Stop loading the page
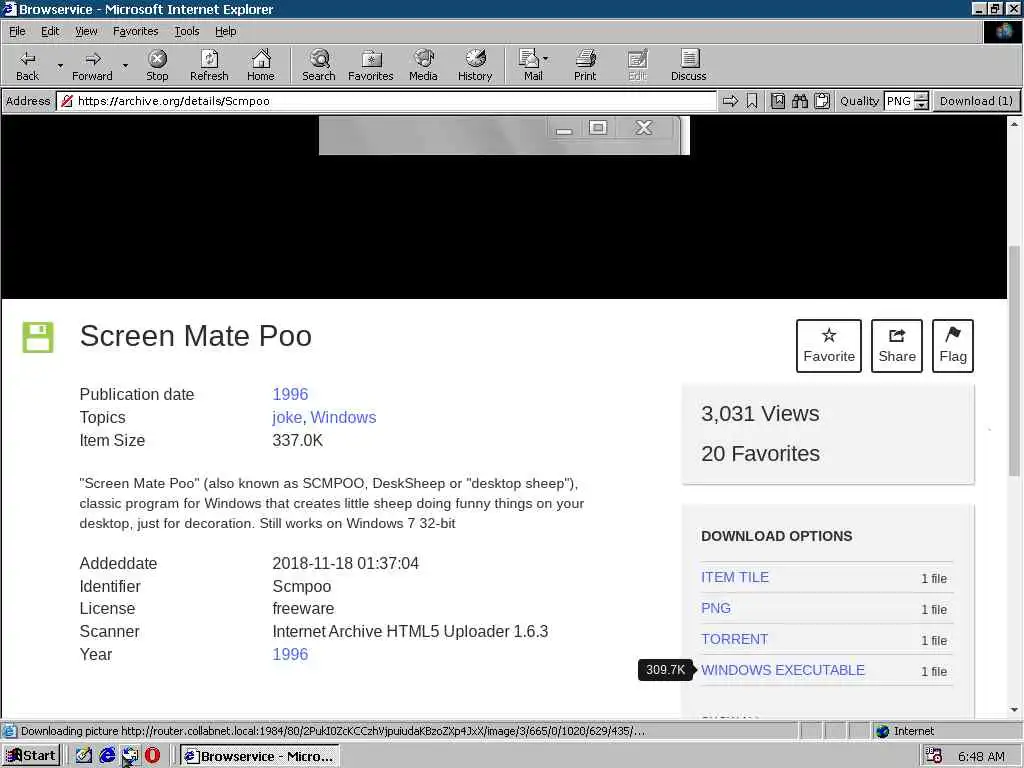The width and height of the screenshot is (1024, 768). (x=157, y=65)
